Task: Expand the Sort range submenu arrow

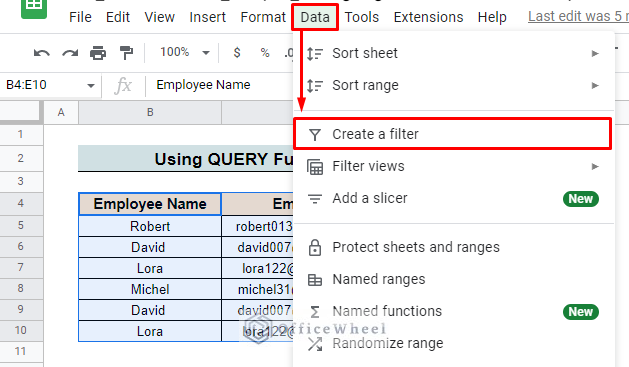Action: pyautogui.click(x=595, y=85)
